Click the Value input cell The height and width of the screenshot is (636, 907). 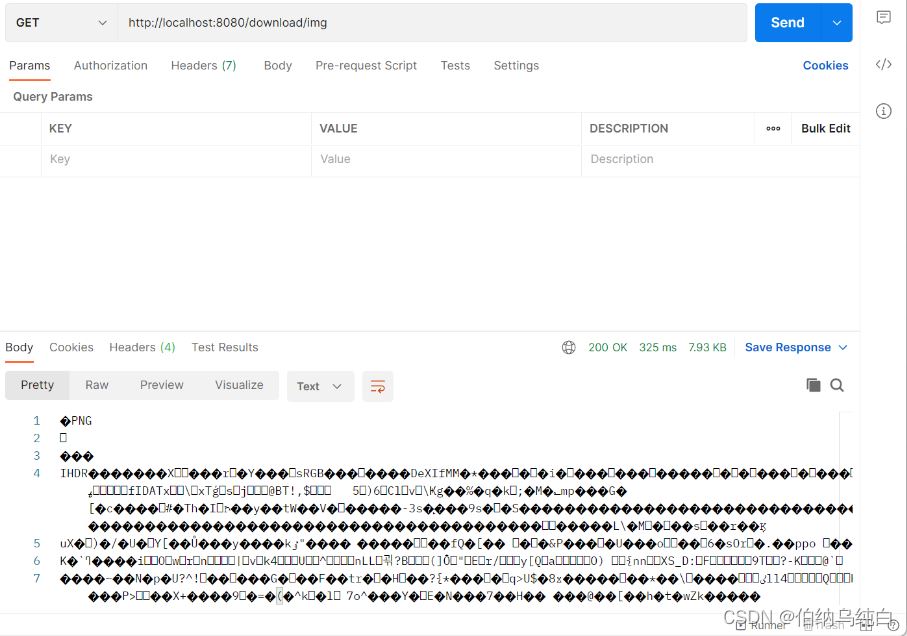tap(447, 159)
